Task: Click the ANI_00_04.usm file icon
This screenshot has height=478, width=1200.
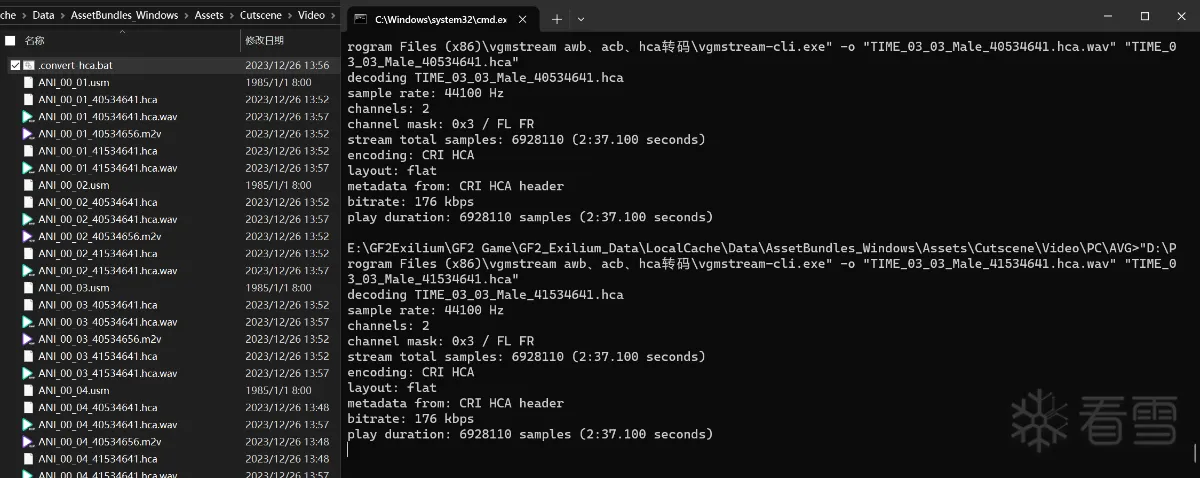Action: point(29,390)
